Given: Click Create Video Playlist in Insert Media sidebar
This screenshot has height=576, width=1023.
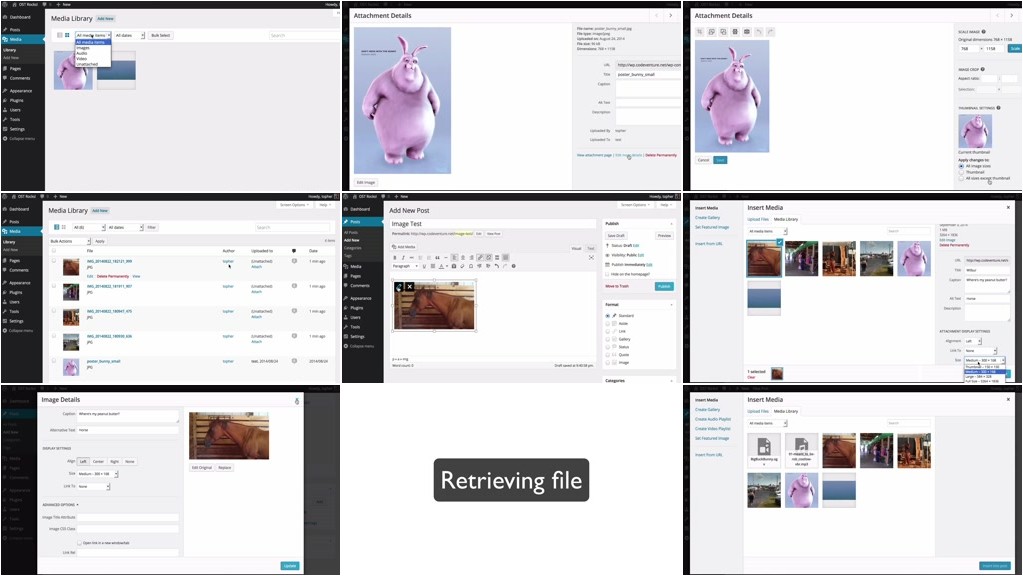Looking at the screenshot, I should pos(712,429).
